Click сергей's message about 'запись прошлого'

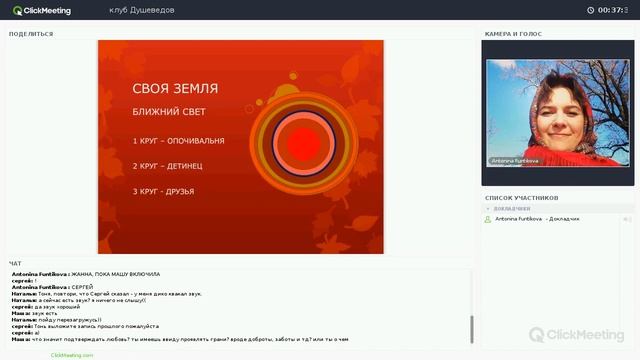(96, 327)
